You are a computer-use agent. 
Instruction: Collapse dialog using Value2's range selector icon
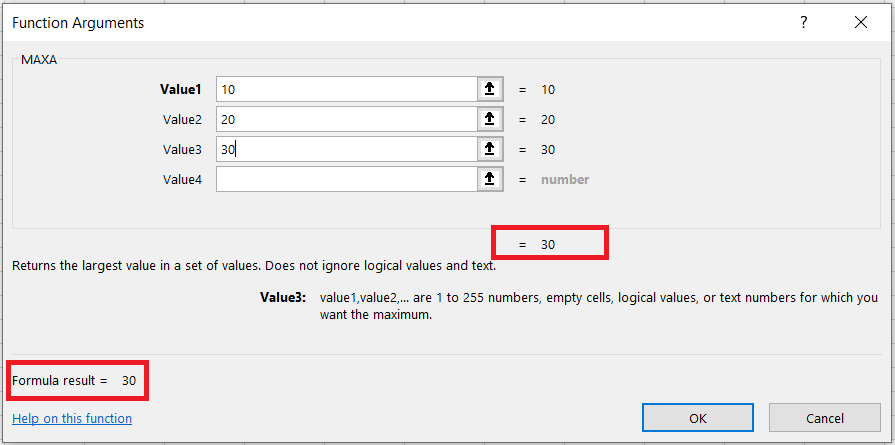pos(489,119)
